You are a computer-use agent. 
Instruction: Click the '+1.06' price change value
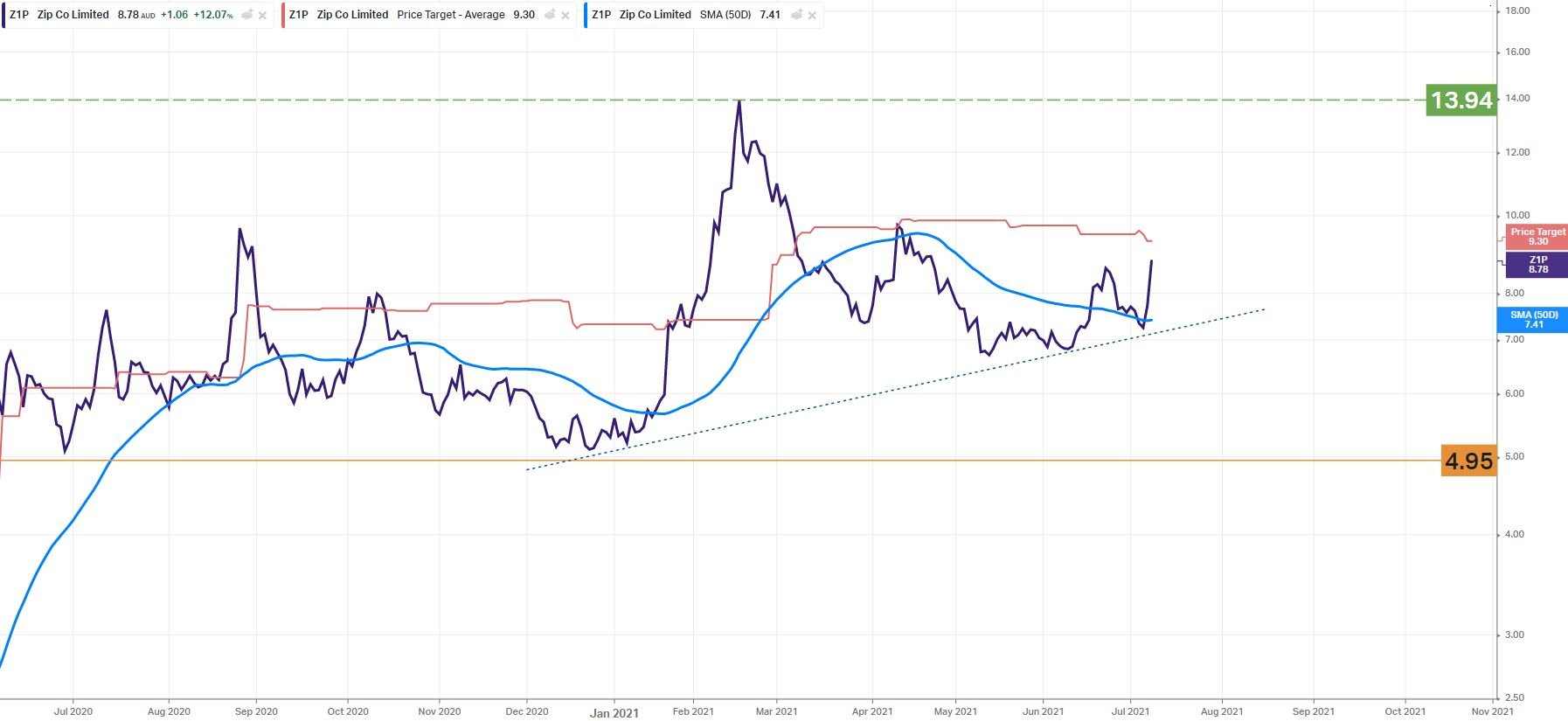pos(175,15)
